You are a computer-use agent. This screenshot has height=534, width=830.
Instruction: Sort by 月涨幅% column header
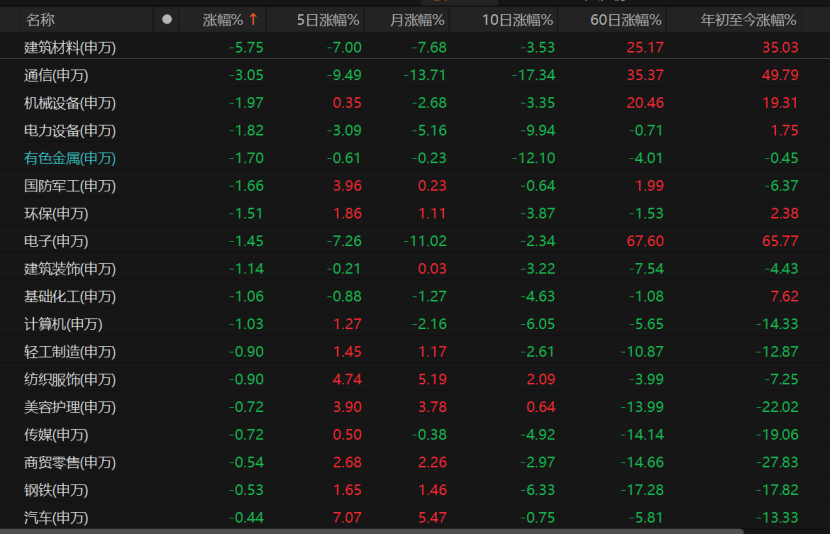417,20
